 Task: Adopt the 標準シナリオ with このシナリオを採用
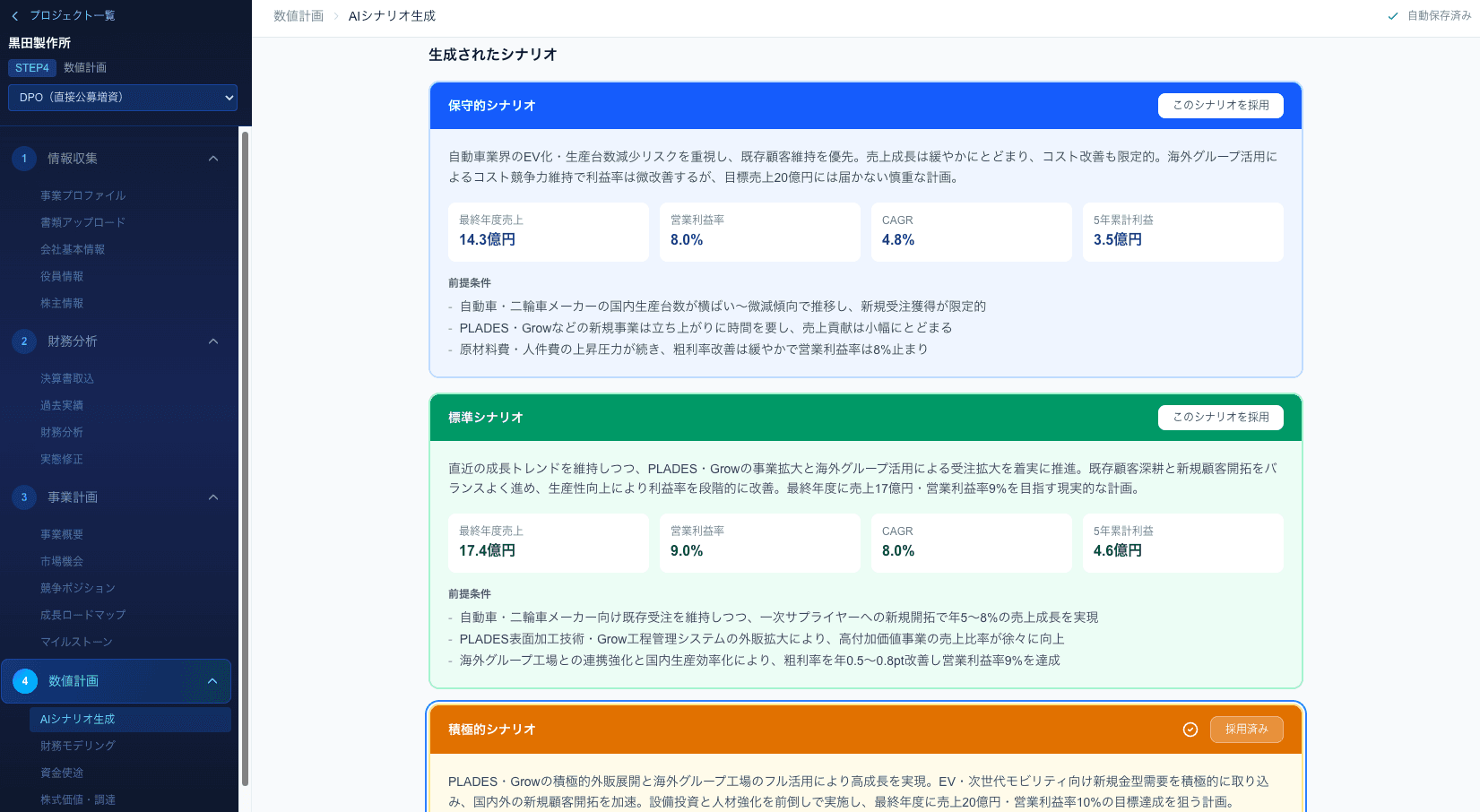point(1220,418)
